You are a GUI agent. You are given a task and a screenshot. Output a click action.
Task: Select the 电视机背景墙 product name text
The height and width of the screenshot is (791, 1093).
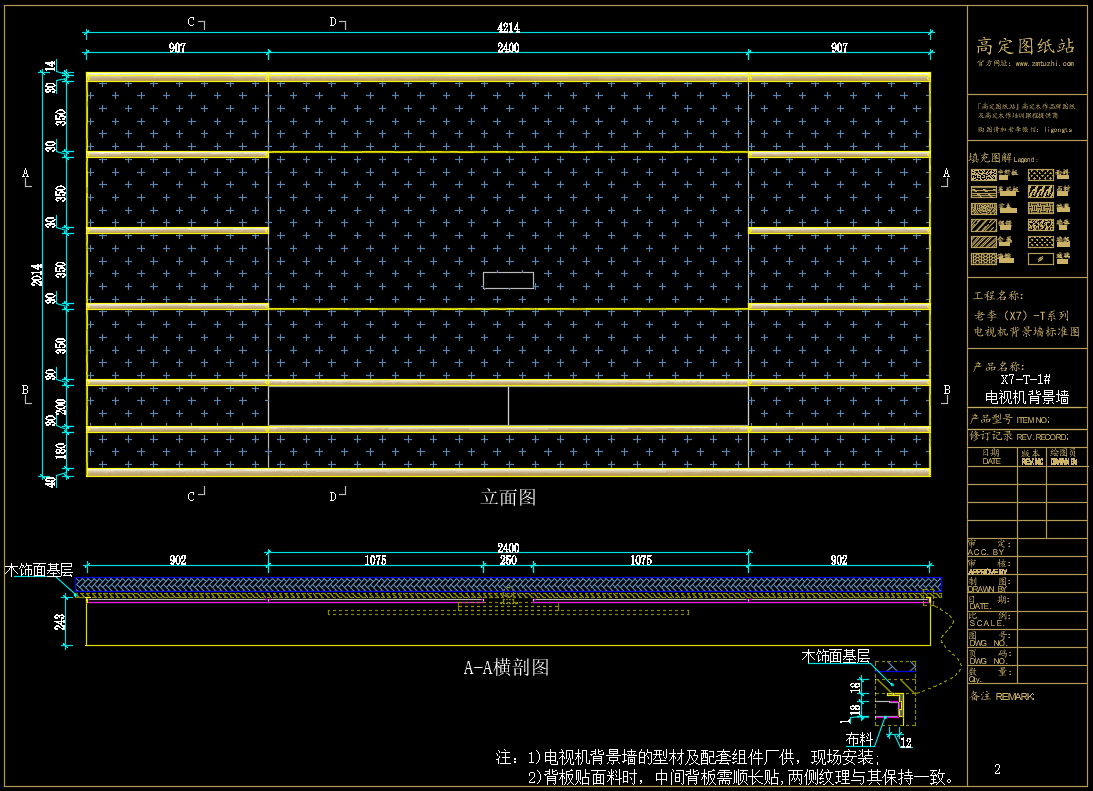1026,397
